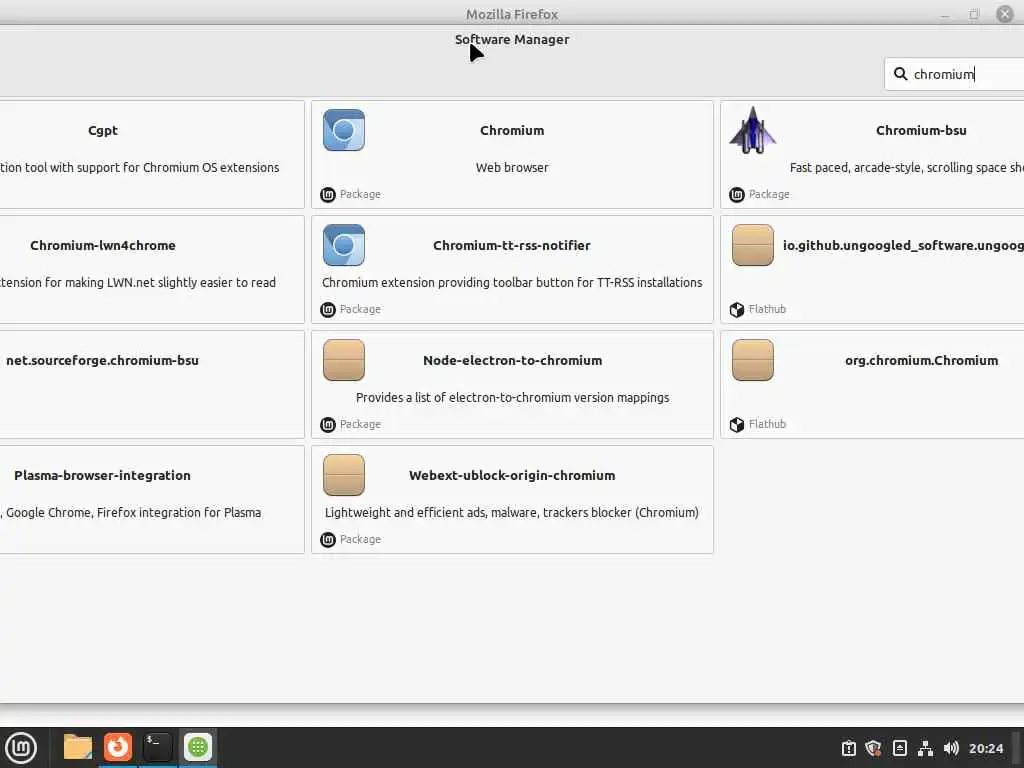
Task: Click the clock showing 20:24
Action: coord(986,748)
